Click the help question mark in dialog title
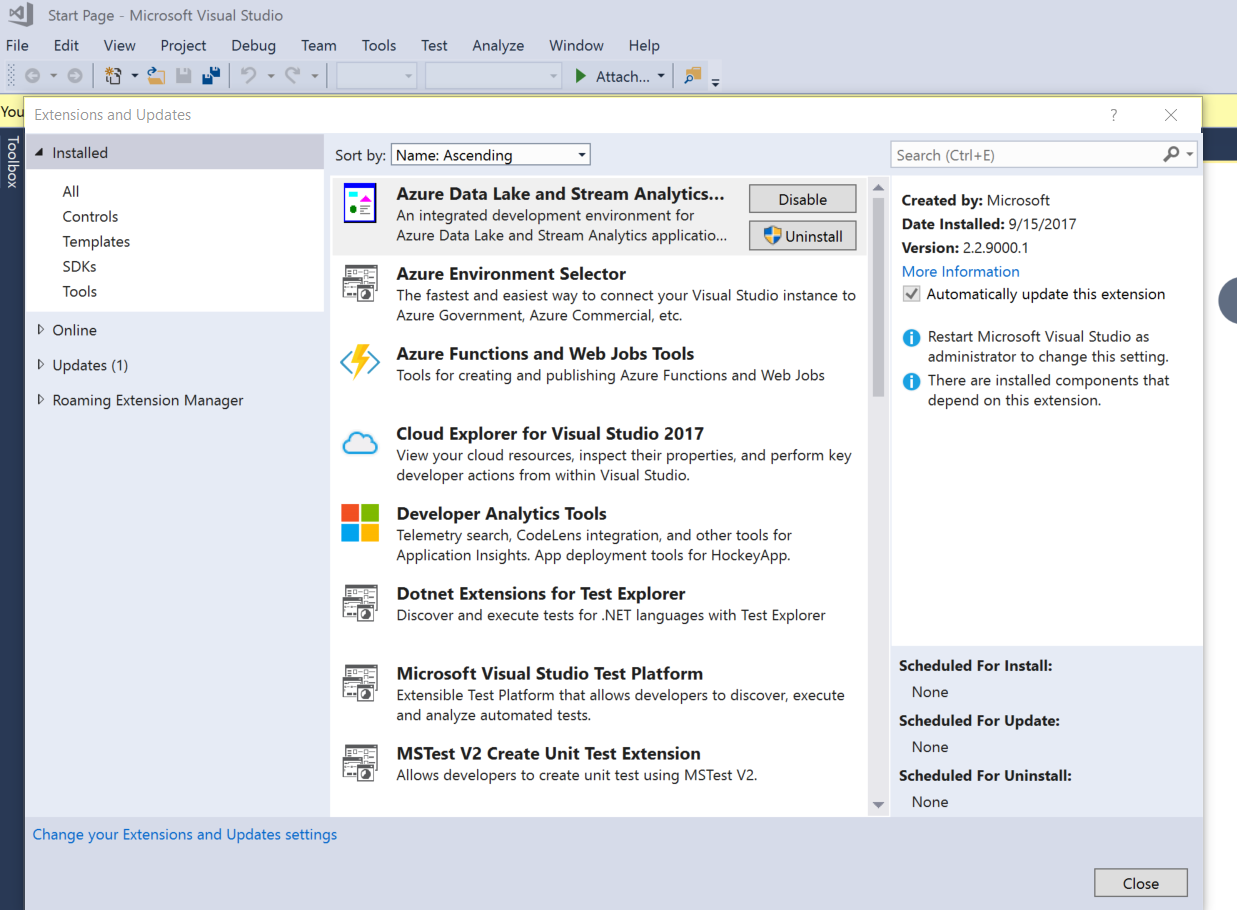 tap(1114, 115)
